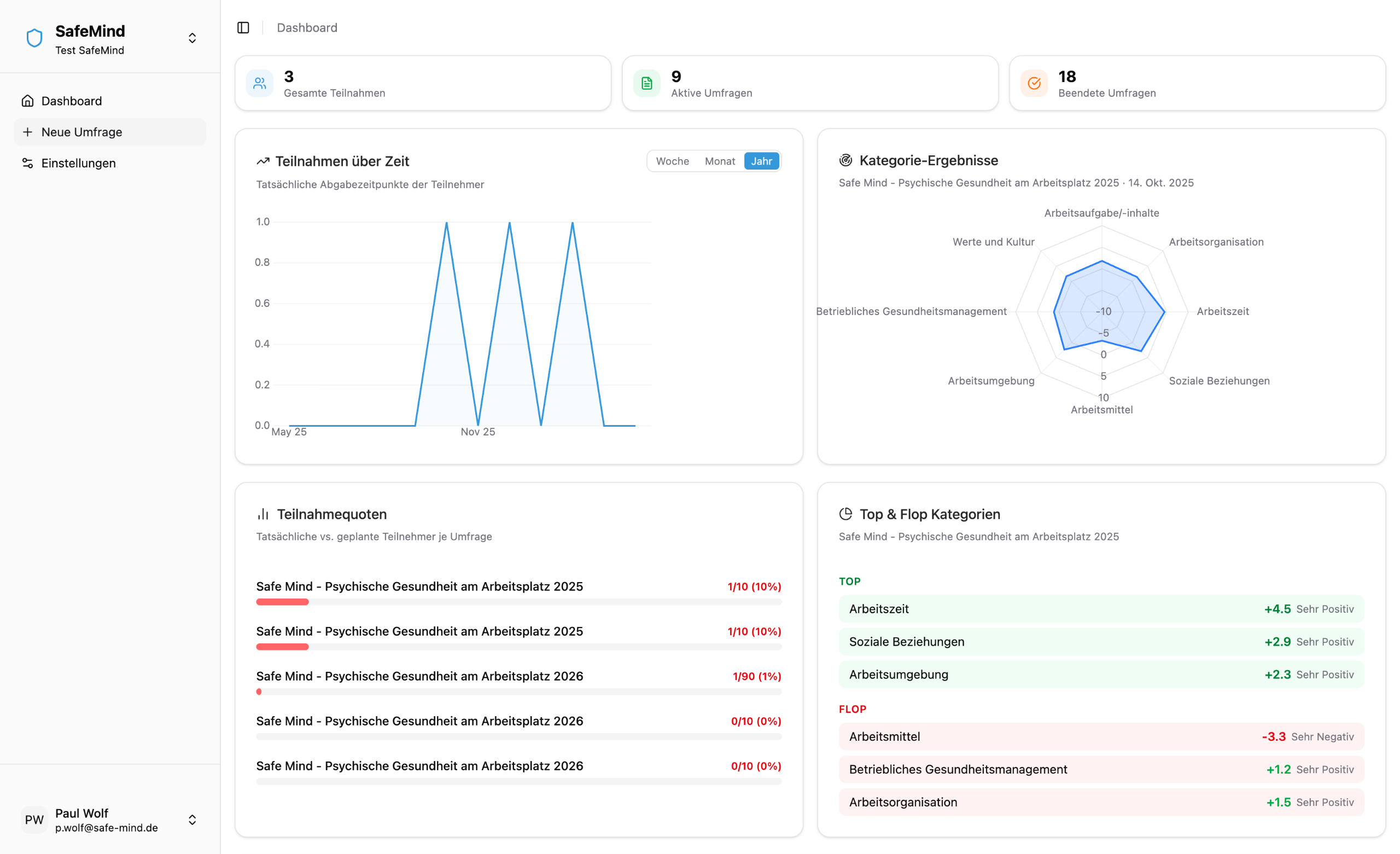Create a Neue Umfrage

[82, 132]
